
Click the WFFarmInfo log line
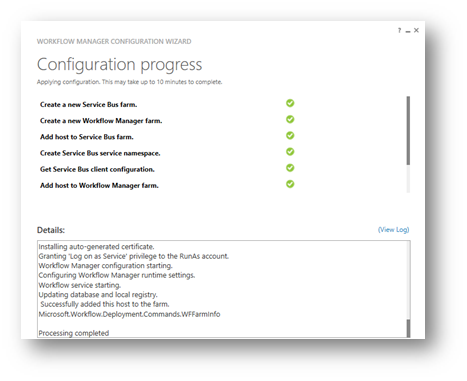point(129,314)
